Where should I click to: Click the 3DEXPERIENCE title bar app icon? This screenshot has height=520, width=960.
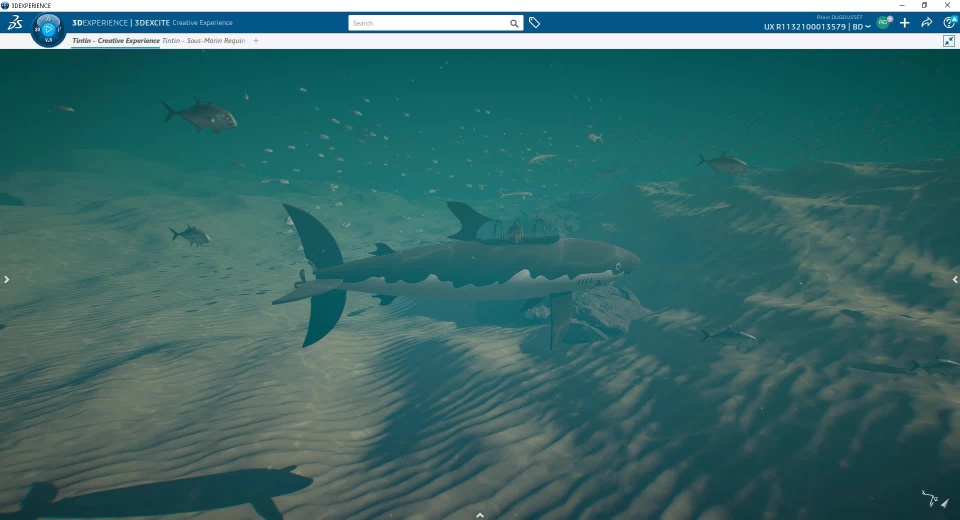(x=5, y=5)
